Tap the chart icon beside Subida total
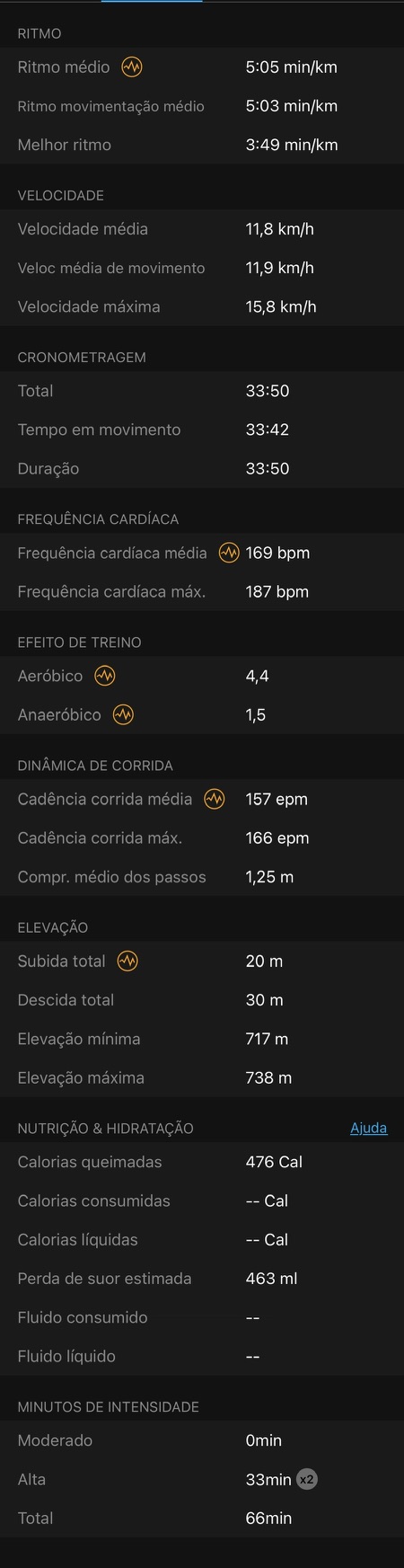 [x=127, y=961]
